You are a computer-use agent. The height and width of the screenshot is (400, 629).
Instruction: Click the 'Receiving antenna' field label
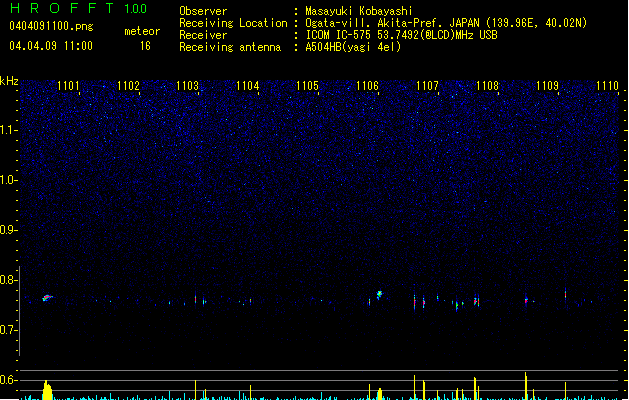point(230,47)
